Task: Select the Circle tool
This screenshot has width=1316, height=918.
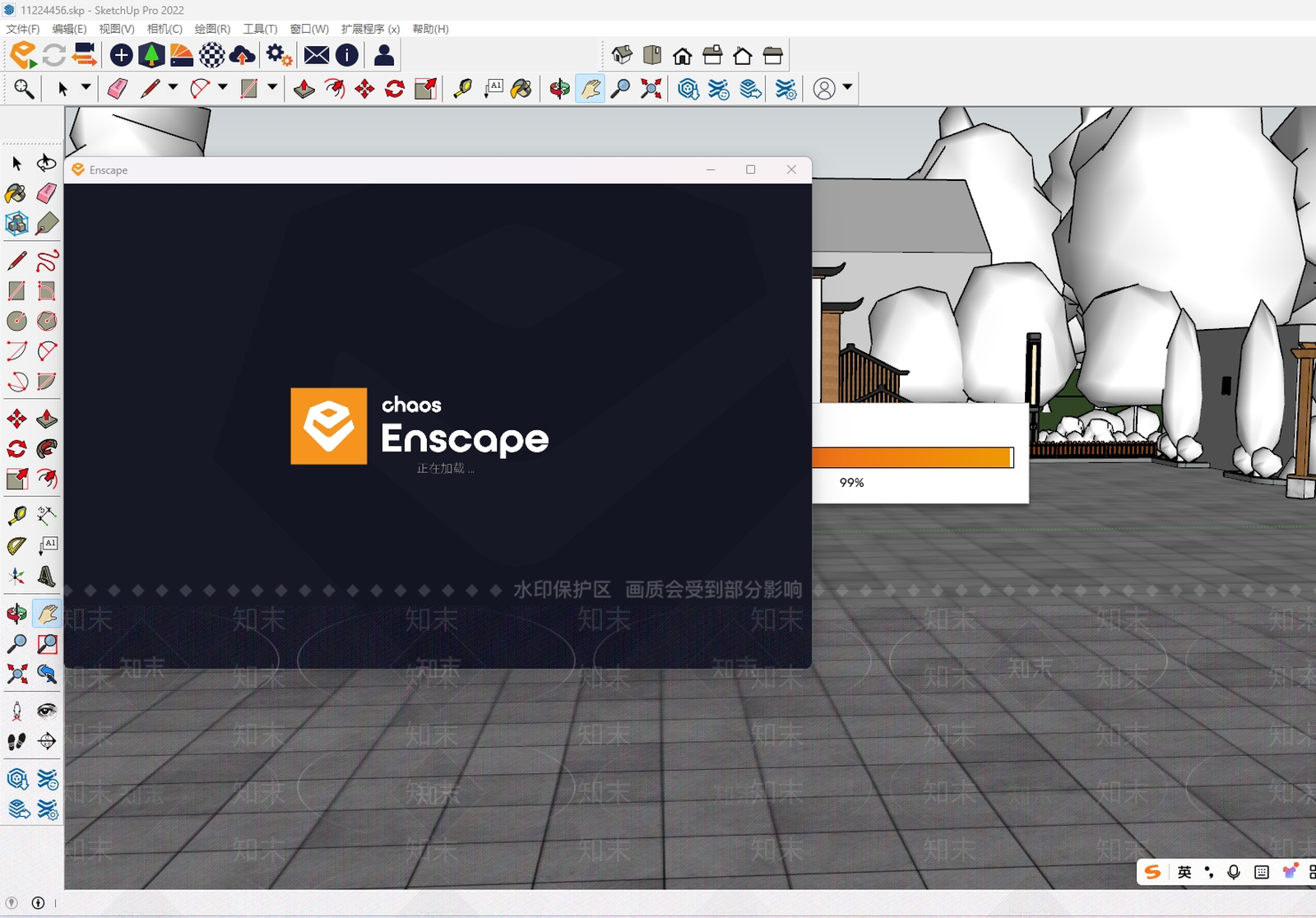Action: [x=16, y=321]
